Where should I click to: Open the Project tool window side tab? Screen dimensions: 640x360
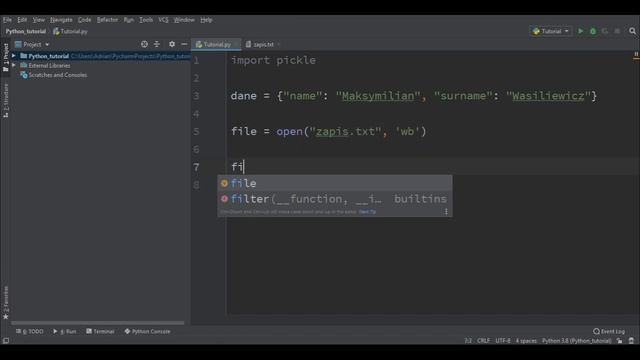[x=6, y=57]
